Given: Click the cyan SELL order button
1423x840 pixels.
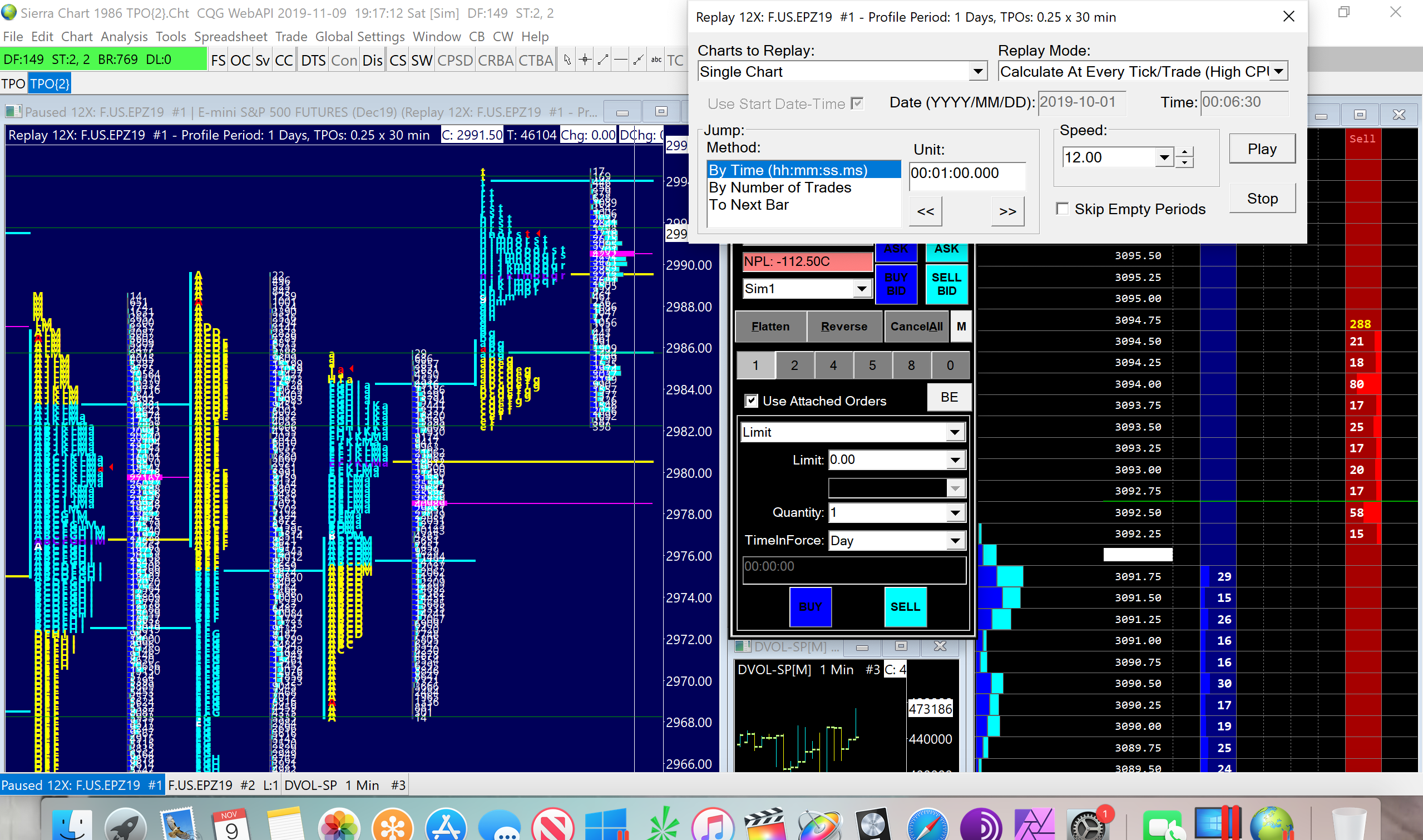Looking at the screenshot, I should point(906,607).
